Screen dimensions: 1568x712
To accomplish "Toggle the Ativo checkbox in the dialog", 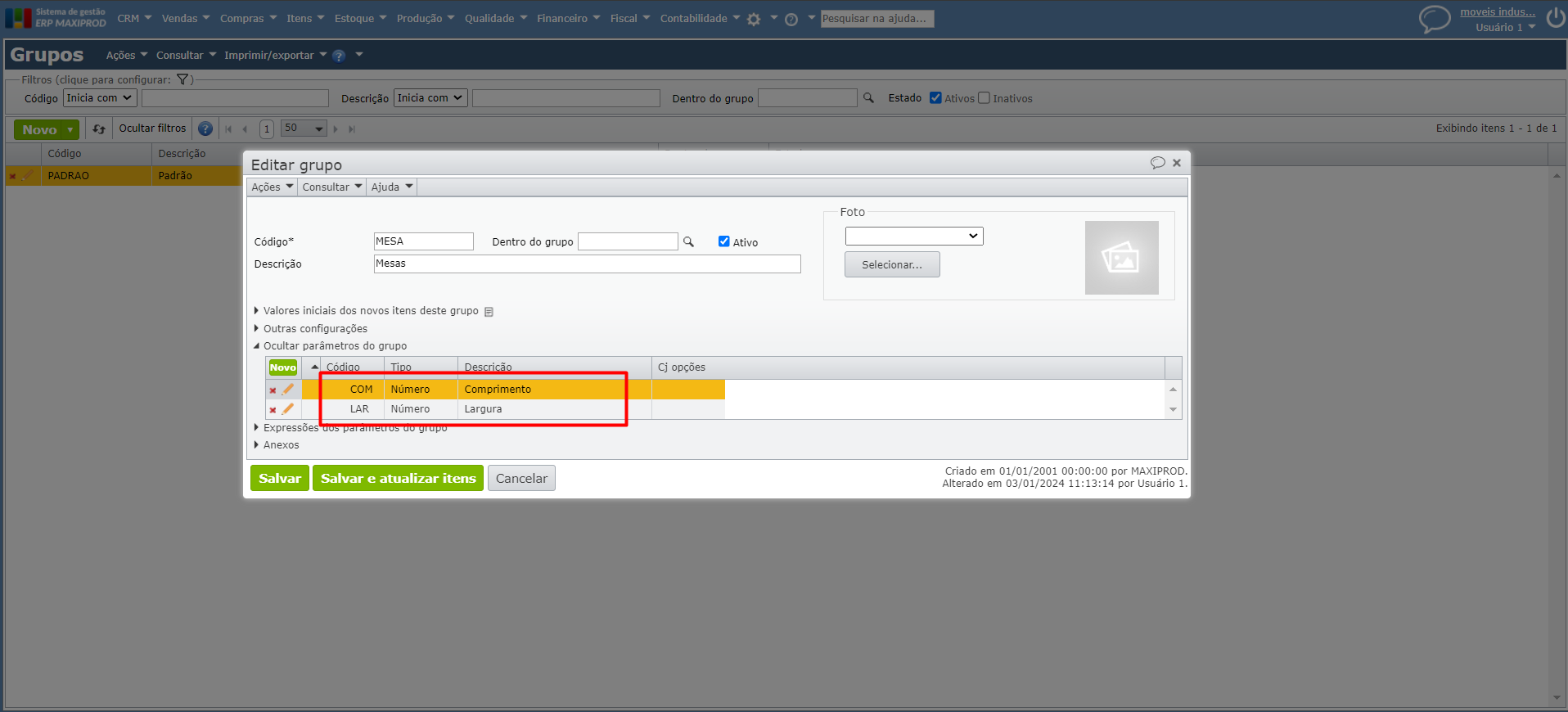I will click(723, 241).
